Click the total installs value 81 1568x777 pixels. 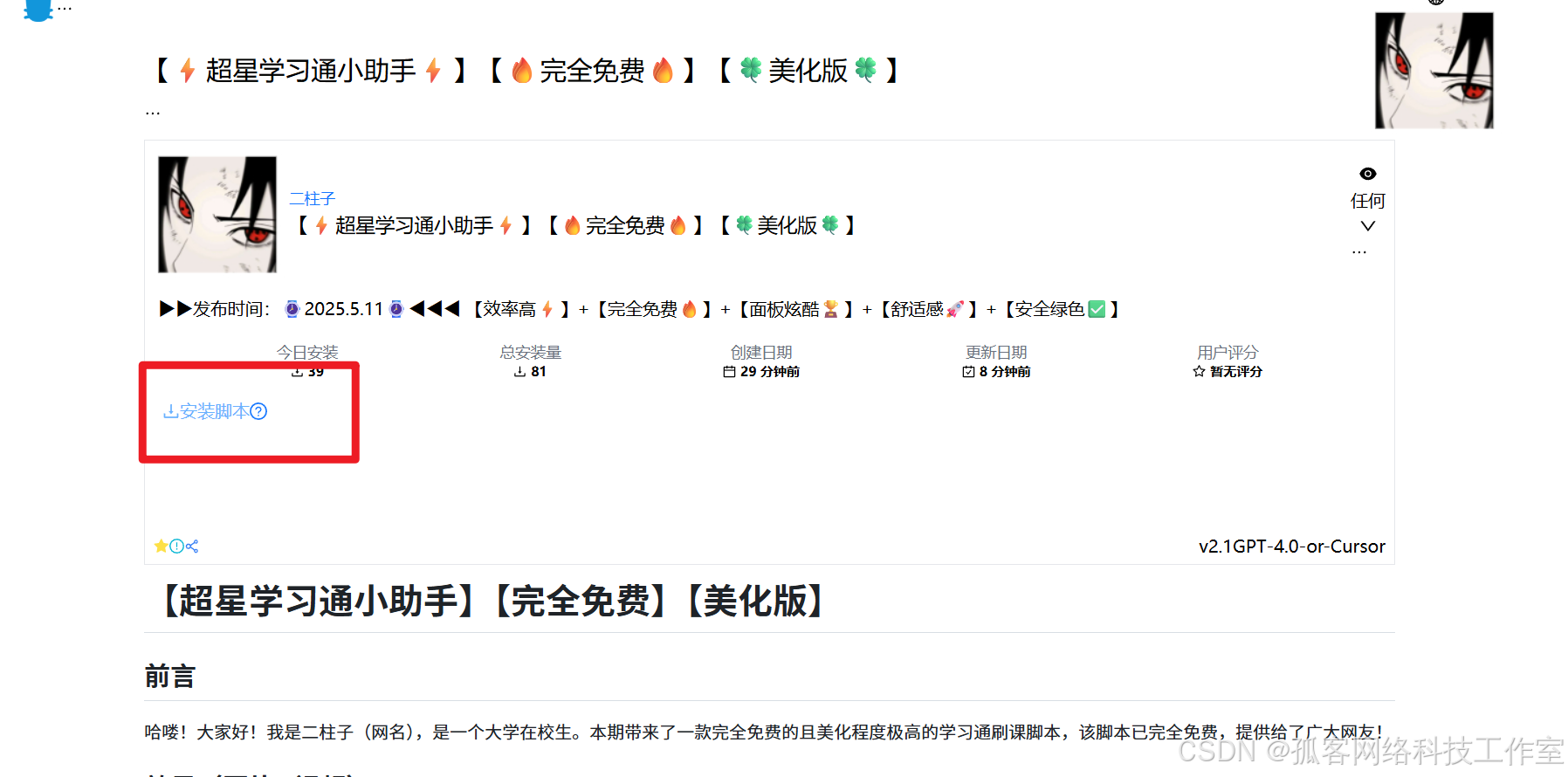coord(539,372)
